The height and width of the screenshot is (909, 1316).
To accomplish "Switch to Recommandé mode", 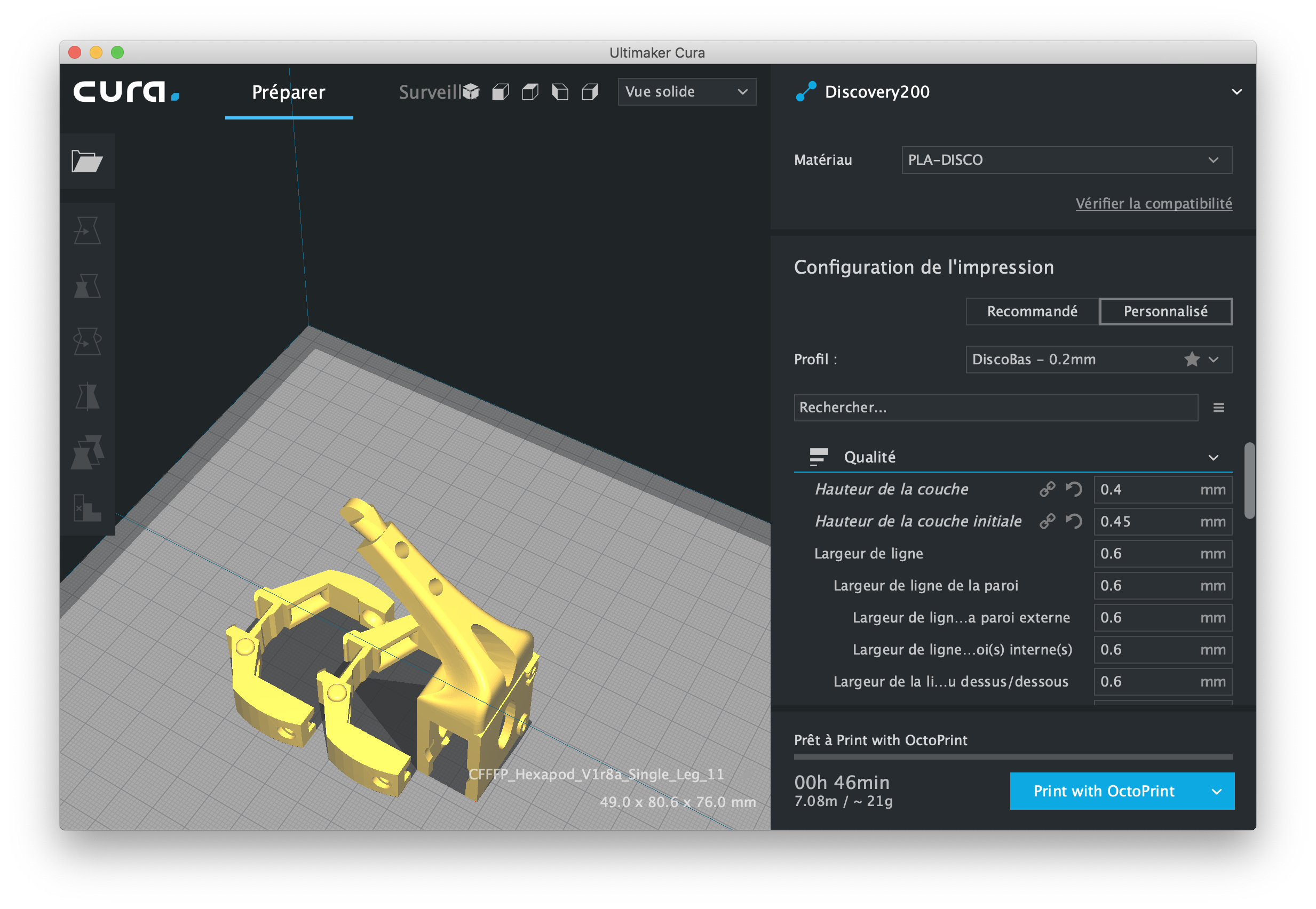I will [1032, 312].
